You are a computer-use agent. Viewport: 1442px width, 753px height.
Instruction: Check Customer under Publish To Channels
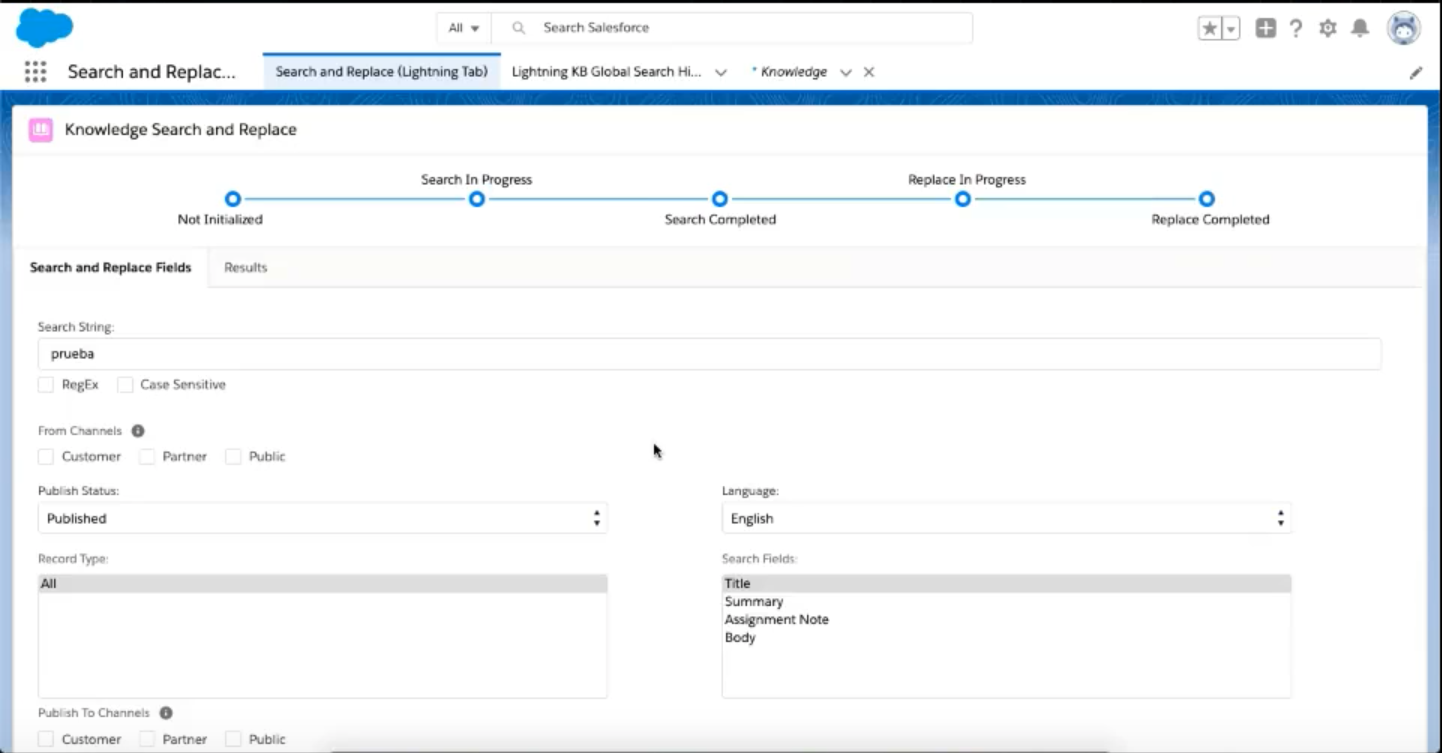[46, 739]
